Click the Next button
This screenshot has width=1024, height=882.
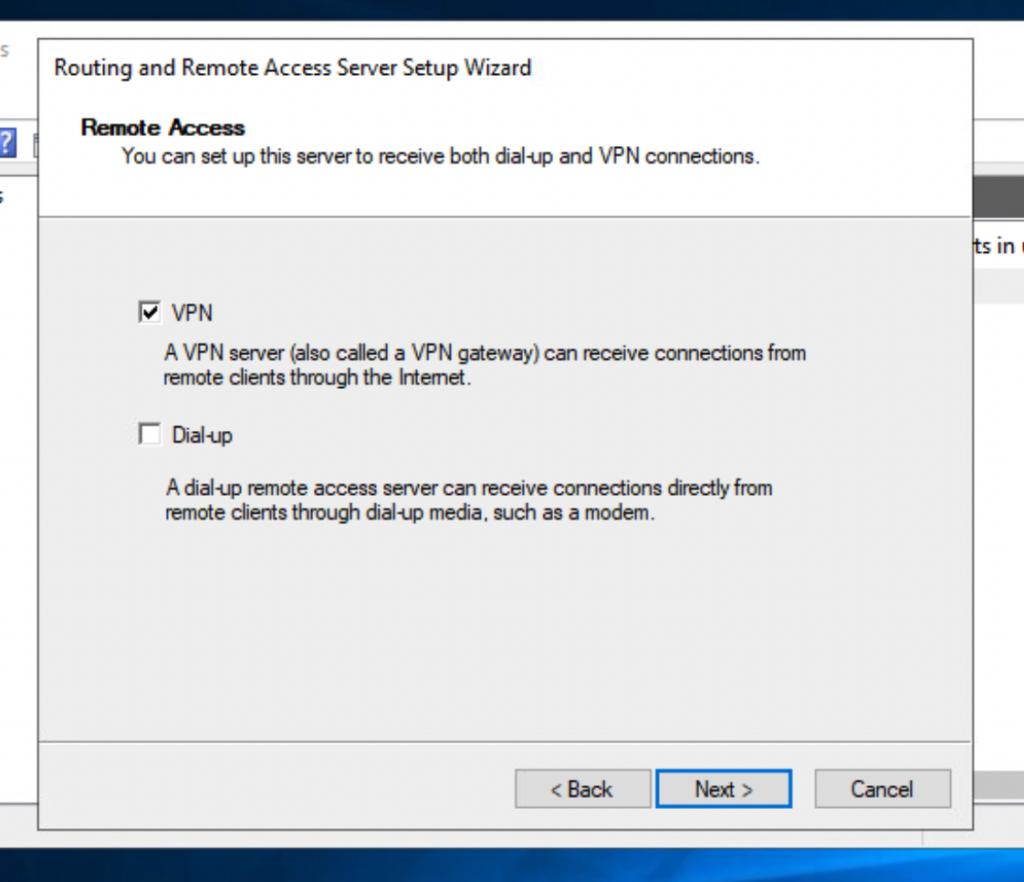click(723, 788)
